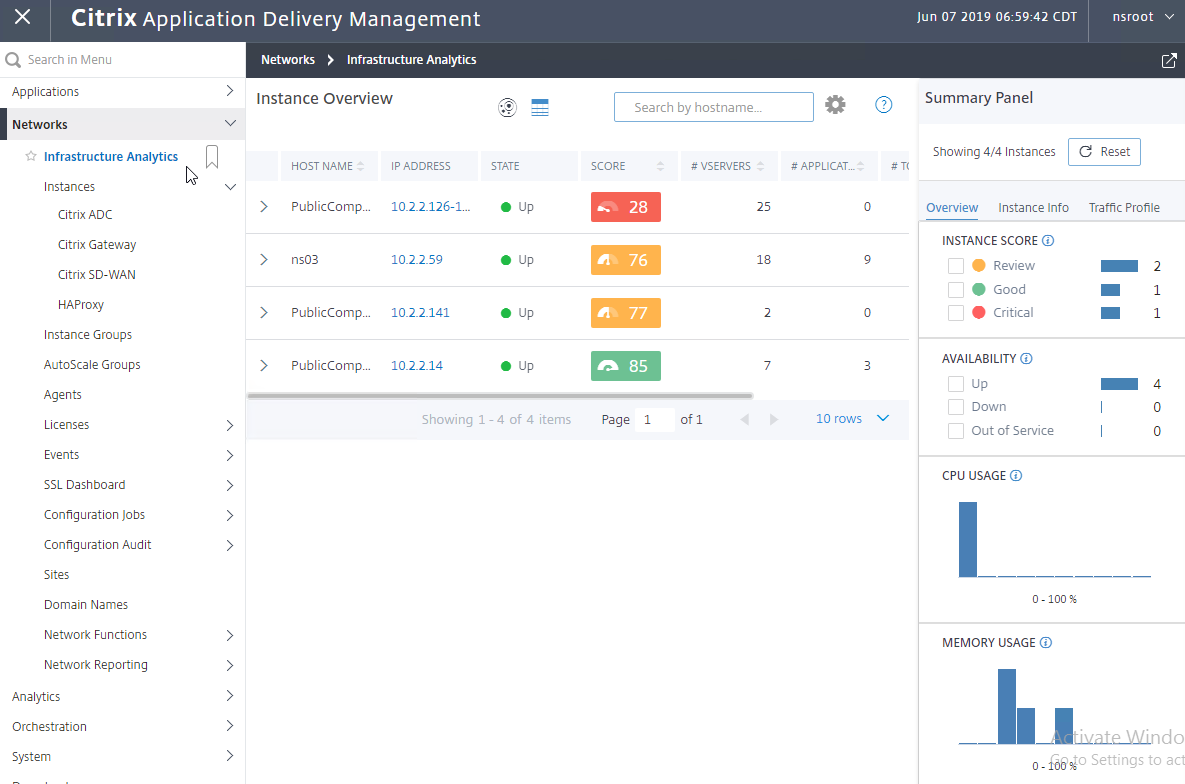Open the 10 rows per page dropdown

tap(852, 419)
